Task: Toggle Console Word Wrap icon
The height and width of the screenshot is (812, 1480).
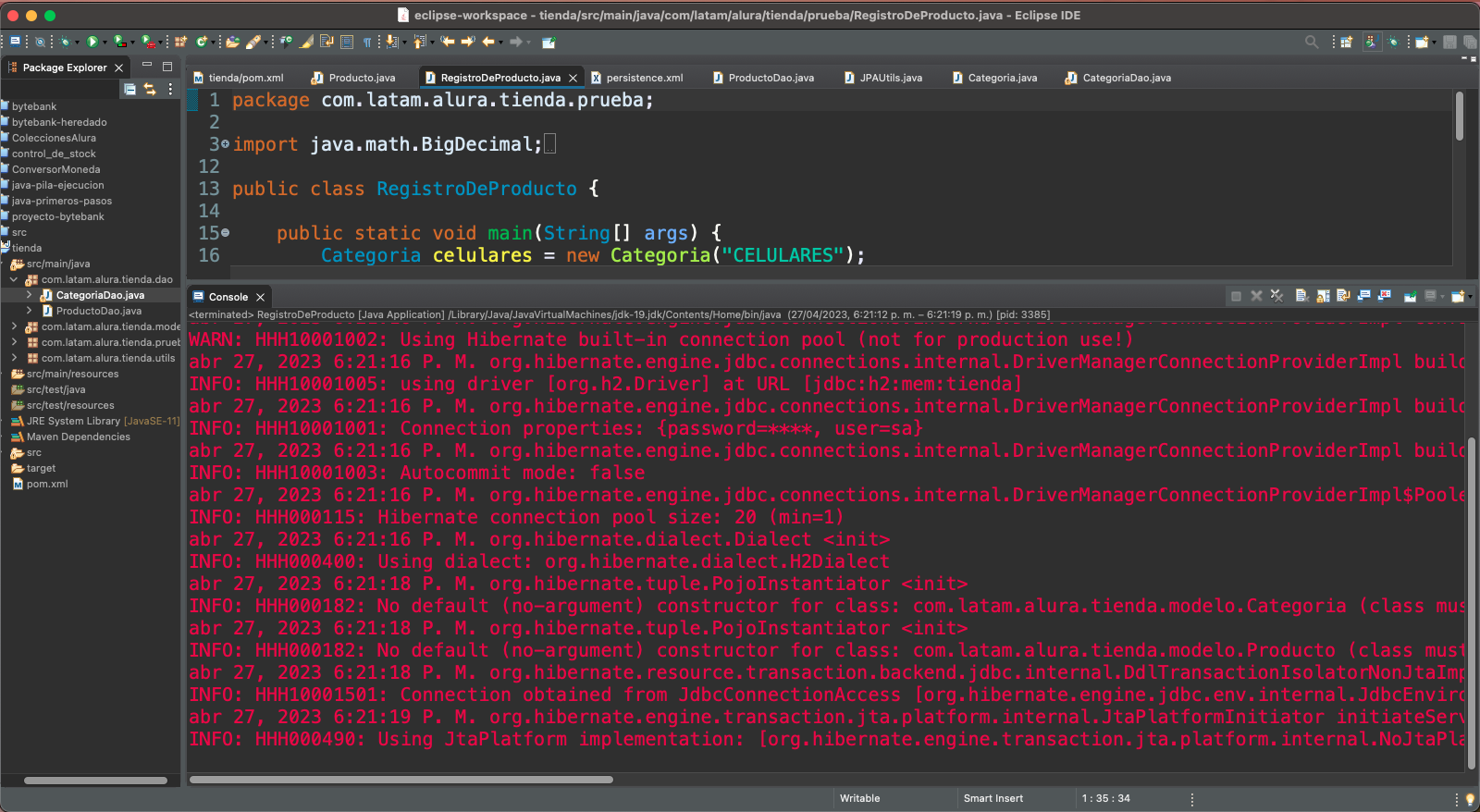Action: pyautogui.click(x=1343, y=296)
